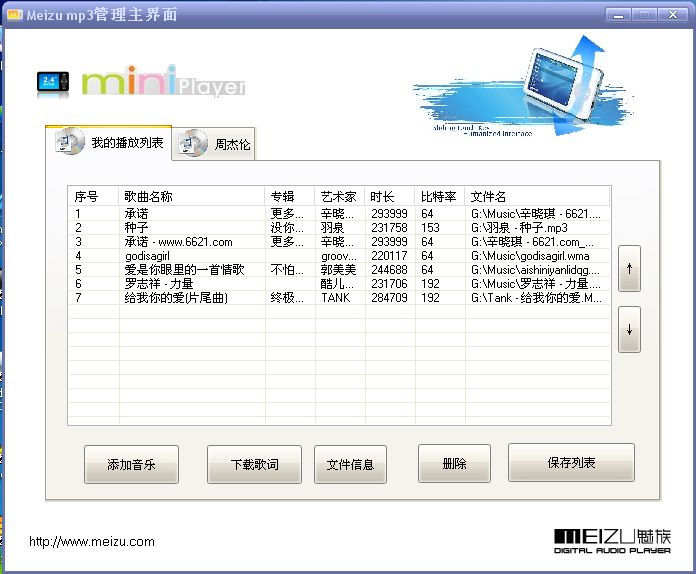Screen dimensions: 696x574
Task: Select song 爱是你眼里的一首情歌
Action: (339, 269)
